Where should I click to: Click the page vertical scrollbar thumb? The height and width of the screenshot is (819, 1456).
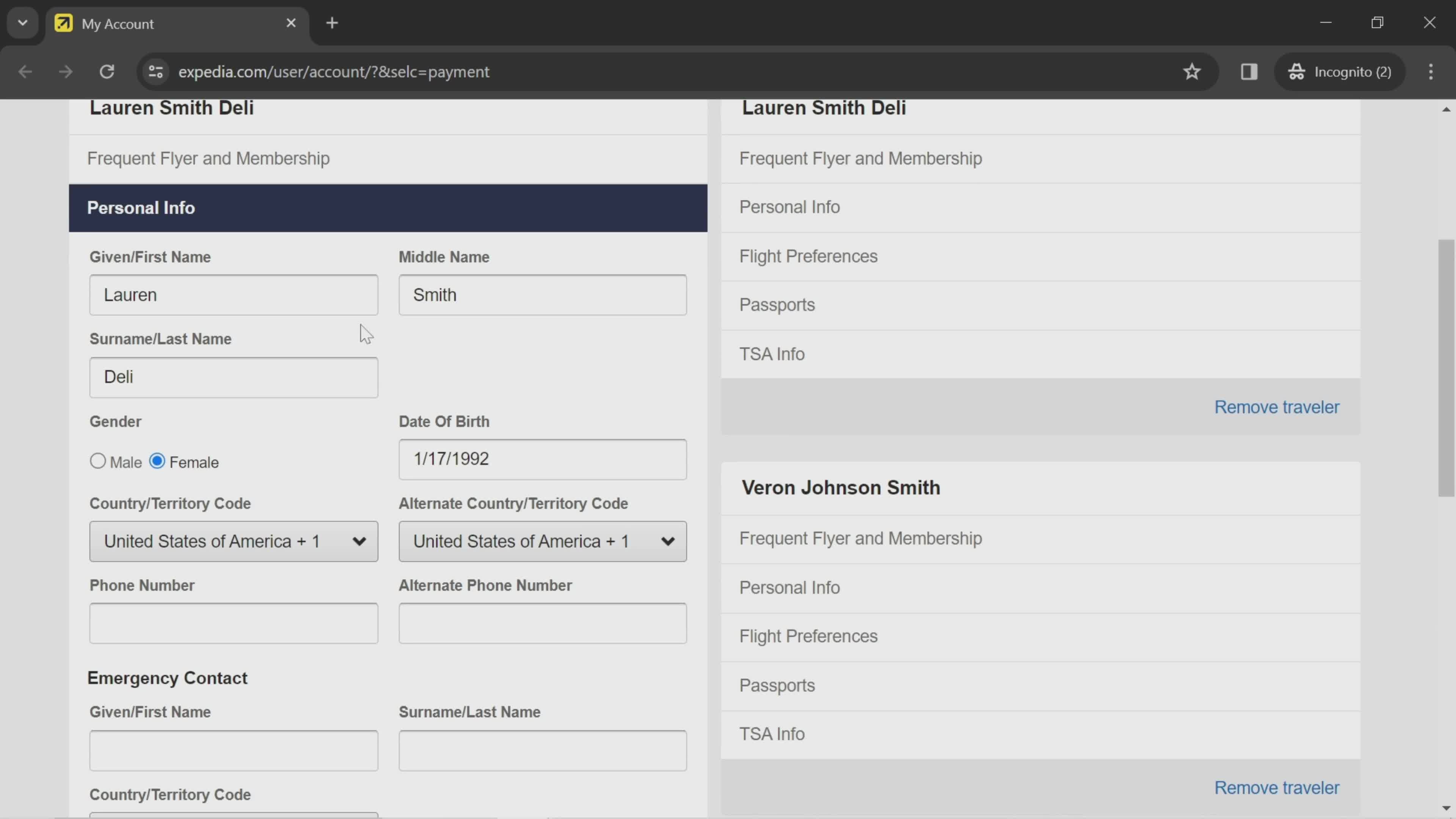pyautogui.click(x=1446, y=368)
